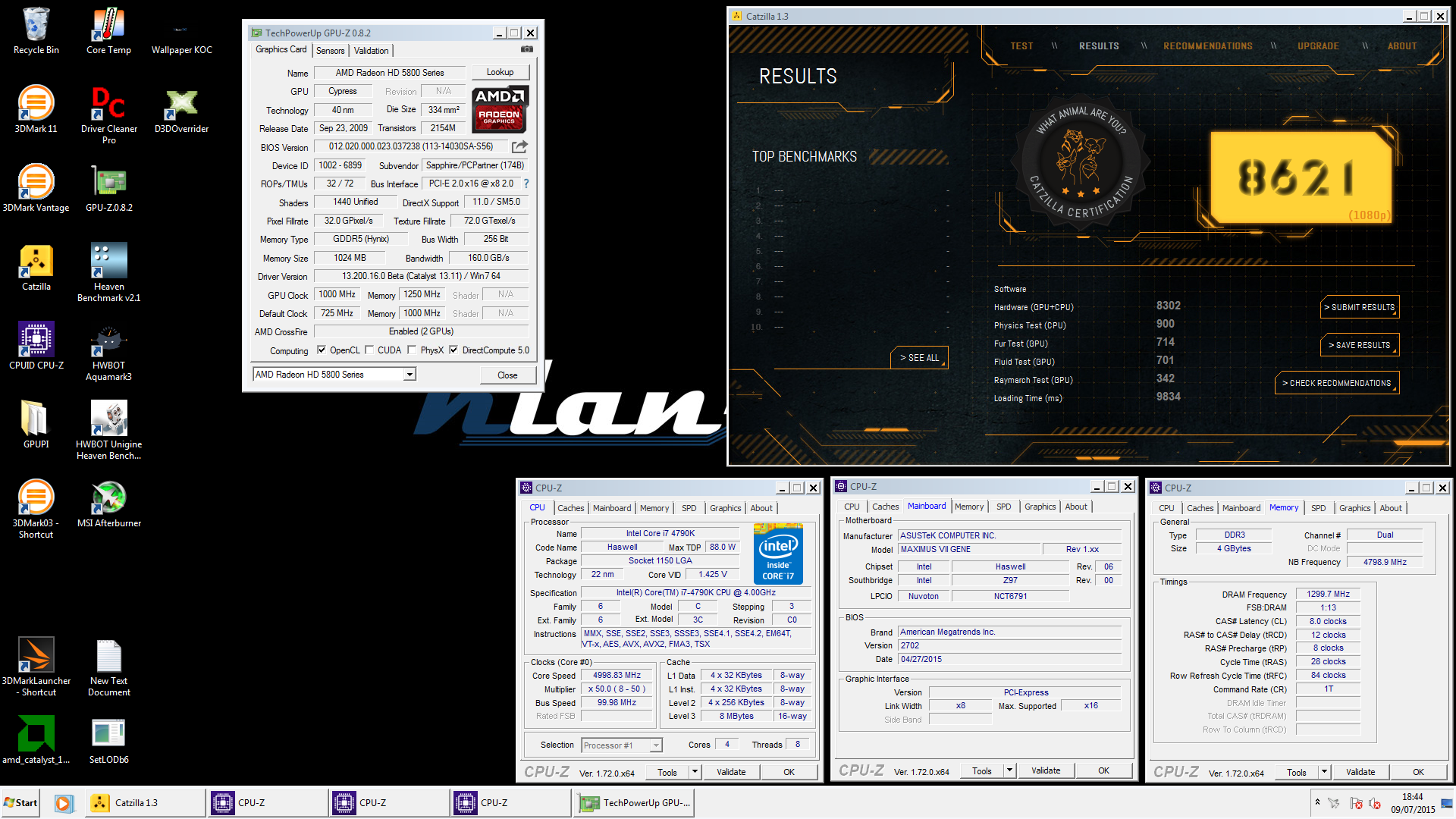Click the BIOS version share icon in GPU-Z

(519, 146)
